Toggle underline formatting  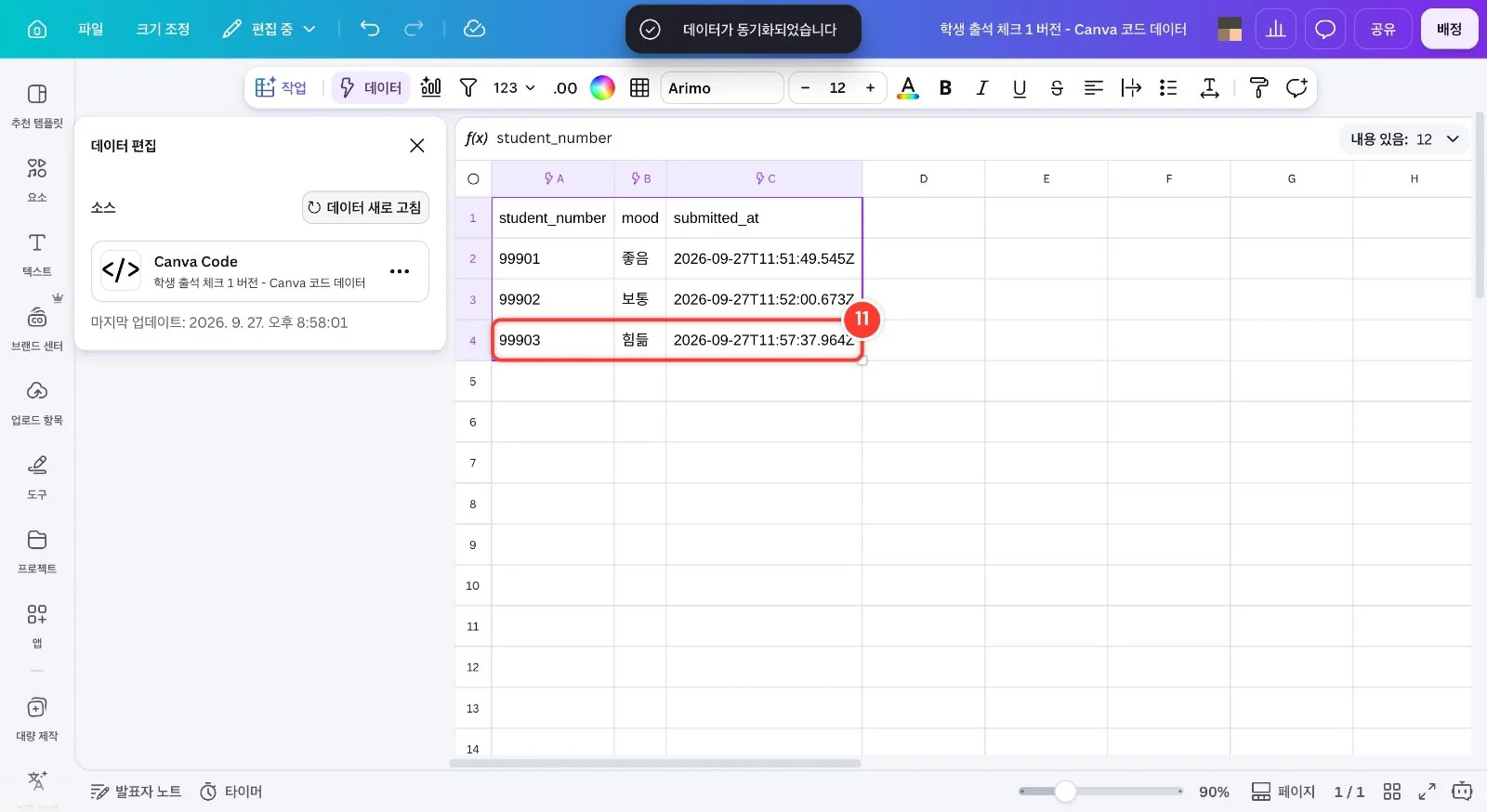tap(1020, 87)
